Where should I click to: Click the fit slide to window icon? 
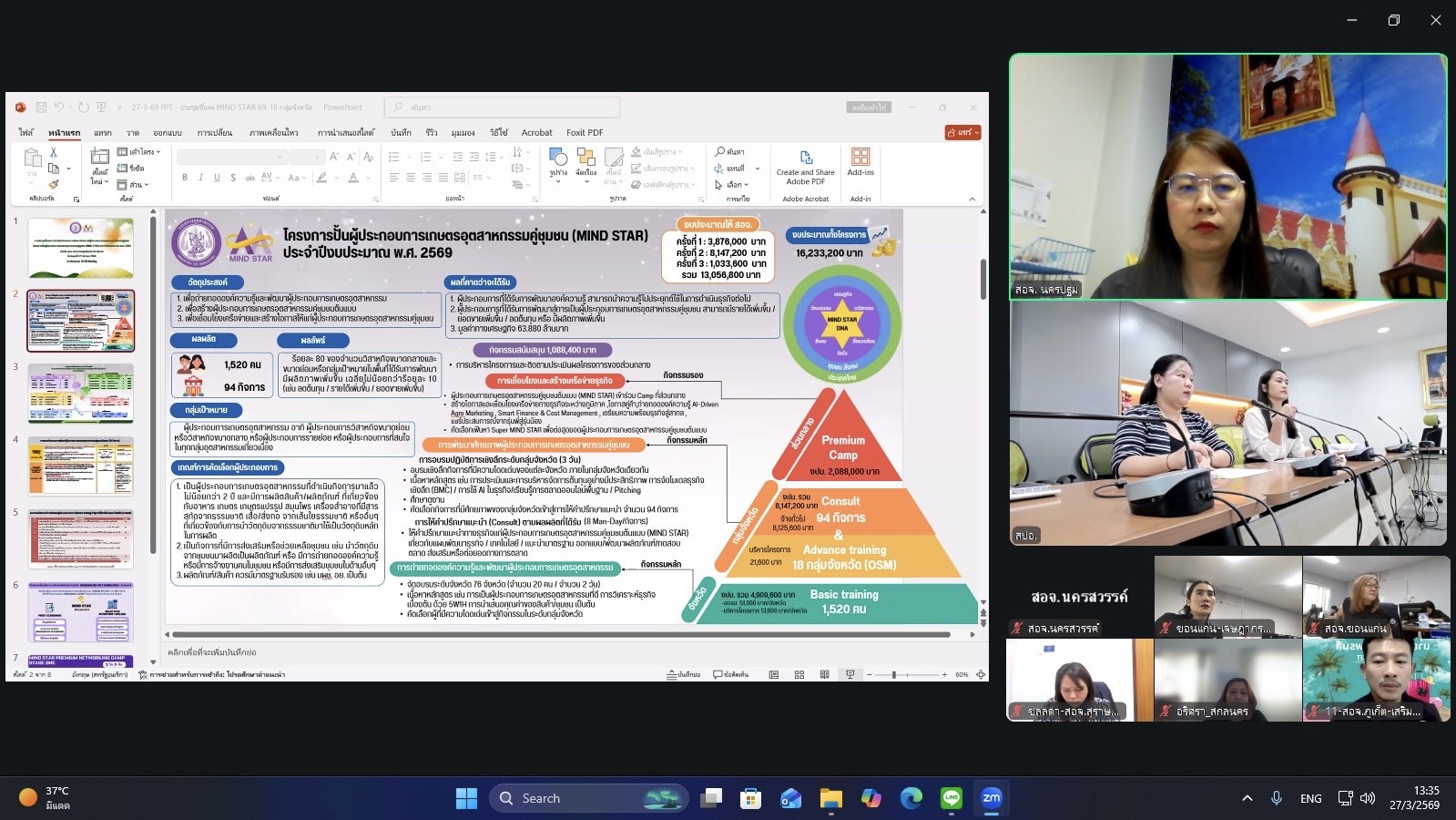981,675
